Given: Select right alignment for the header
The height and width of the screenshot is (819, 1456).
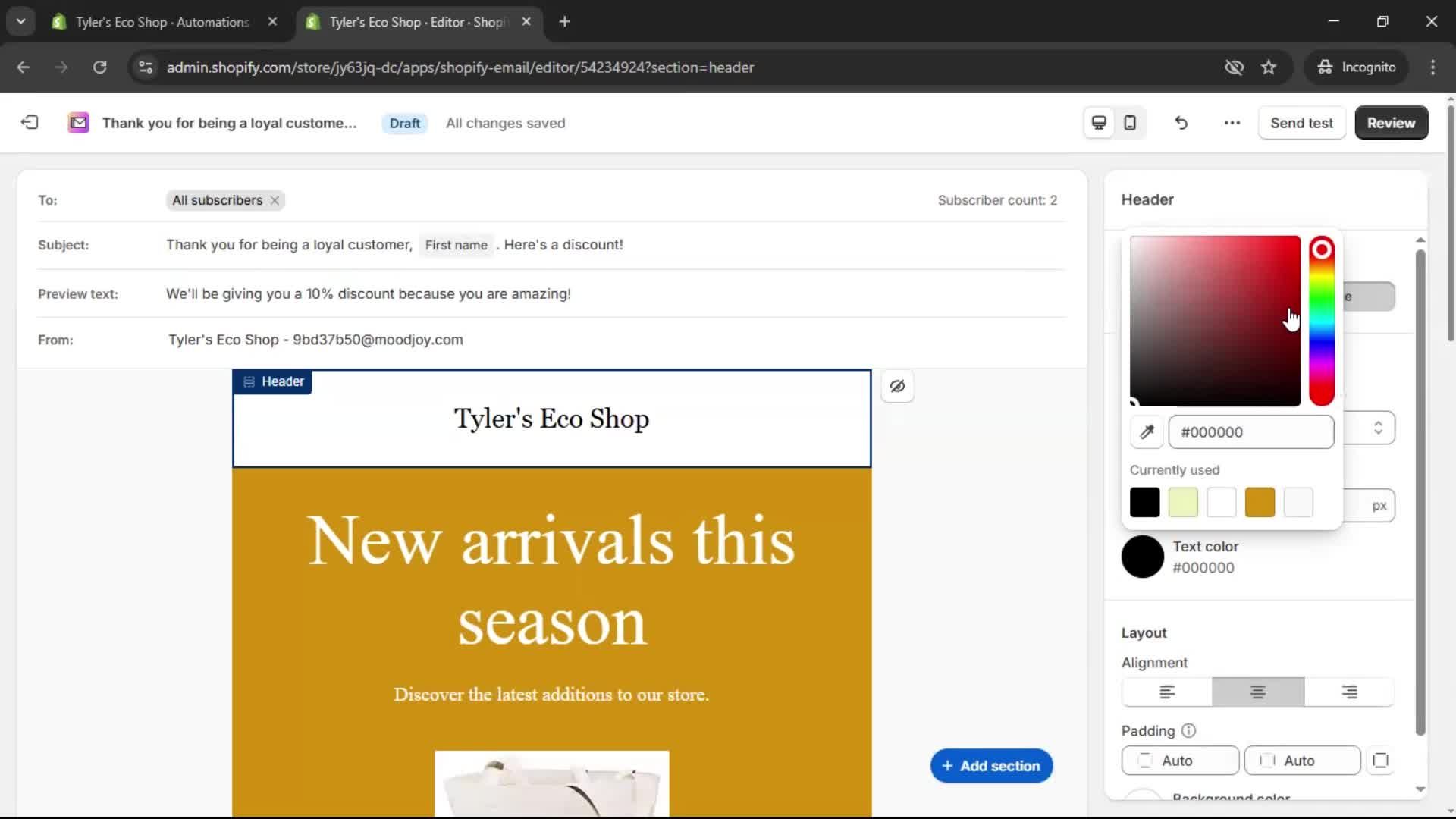Looking at the screenshot, I should [x=1349, y=692].
